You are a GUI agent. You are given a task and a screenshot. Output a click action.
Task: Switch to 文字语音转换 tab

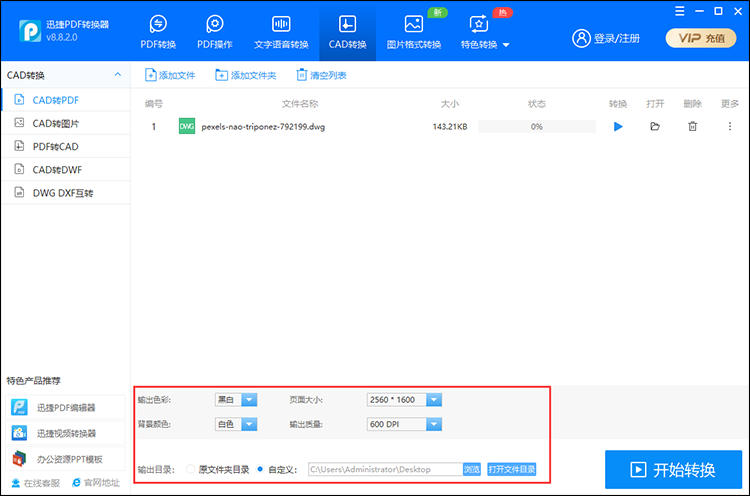click(x=281, y=32)
